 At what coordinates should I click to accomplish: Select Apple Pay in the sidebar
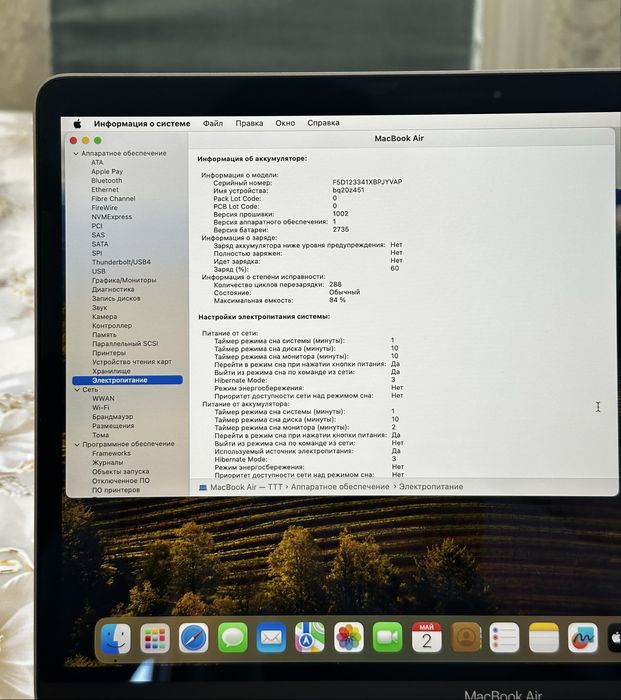click(x=107, y=171)
